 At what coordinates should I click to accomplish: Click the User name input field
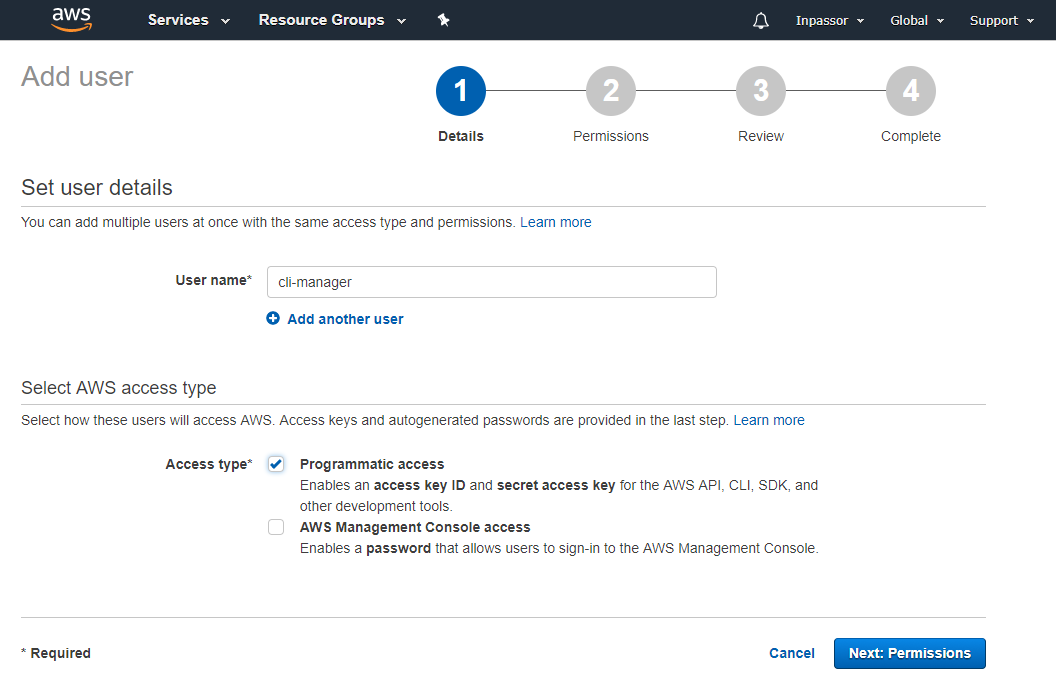point(491,282)
